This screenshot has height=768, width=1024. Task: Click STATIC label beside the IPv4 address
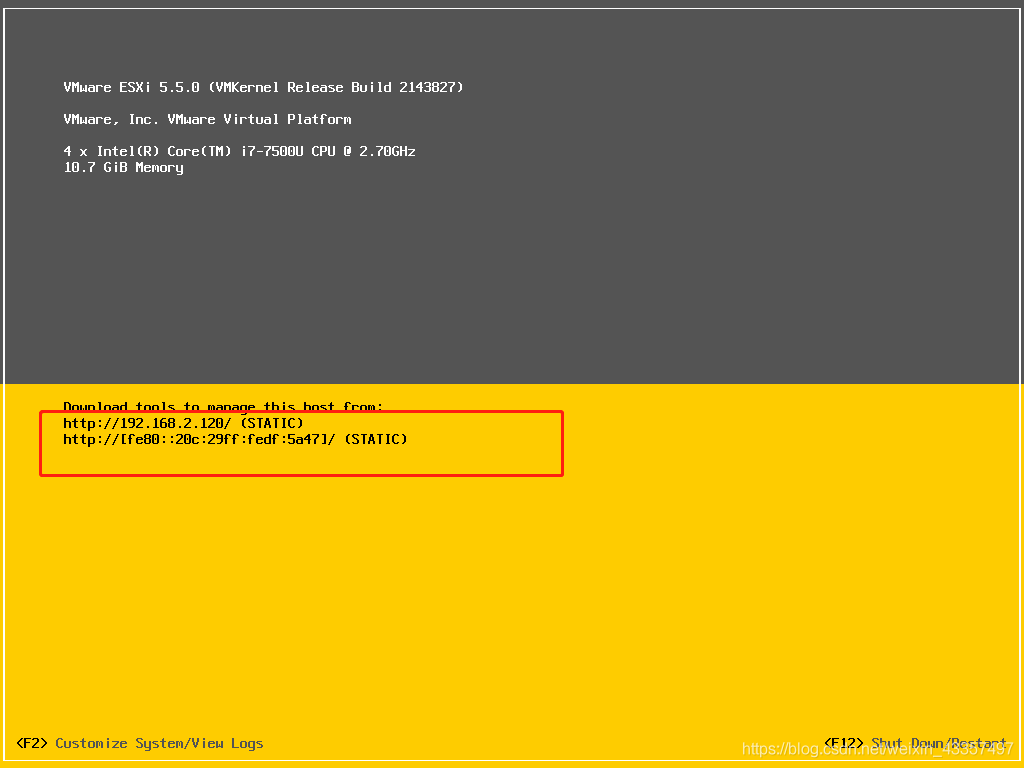coord(271,423)
